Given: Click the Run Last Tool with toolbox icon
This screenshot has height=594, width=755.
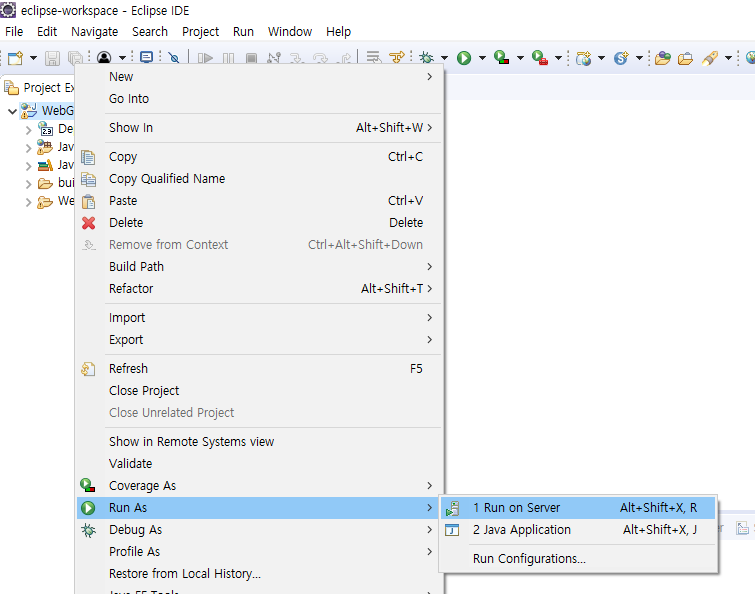Looking at the screenshot, I should click(540, 58).
